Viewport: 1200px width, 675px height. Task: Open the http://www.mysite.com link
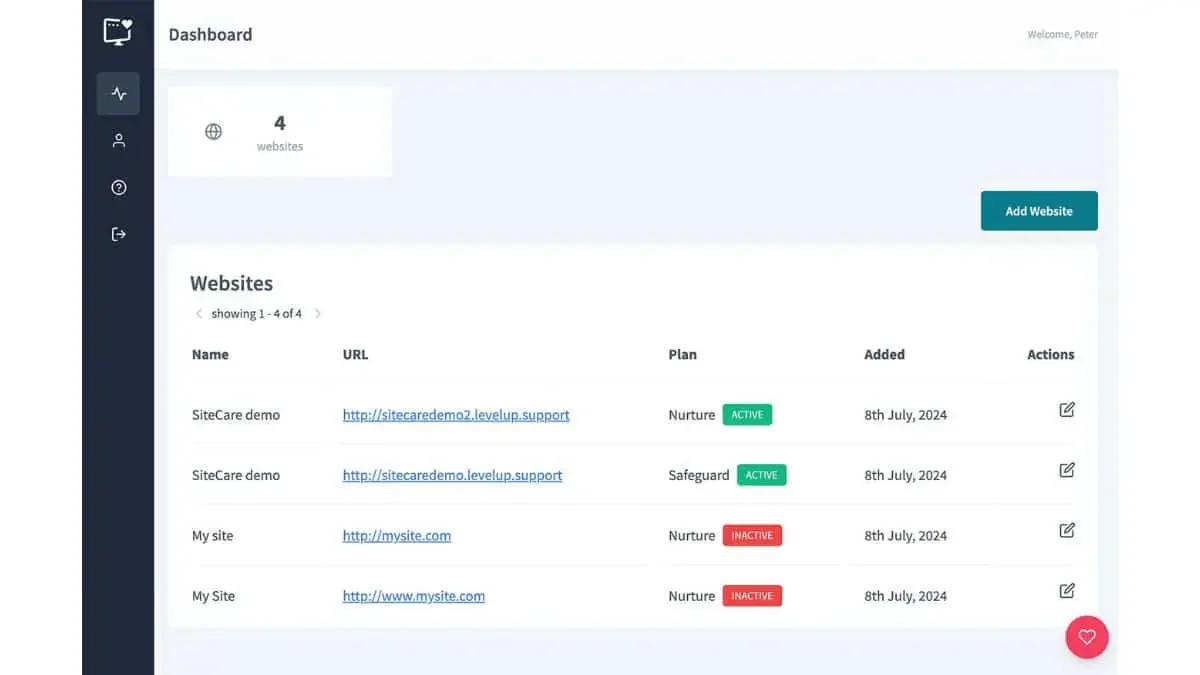[x=414, y=596]
